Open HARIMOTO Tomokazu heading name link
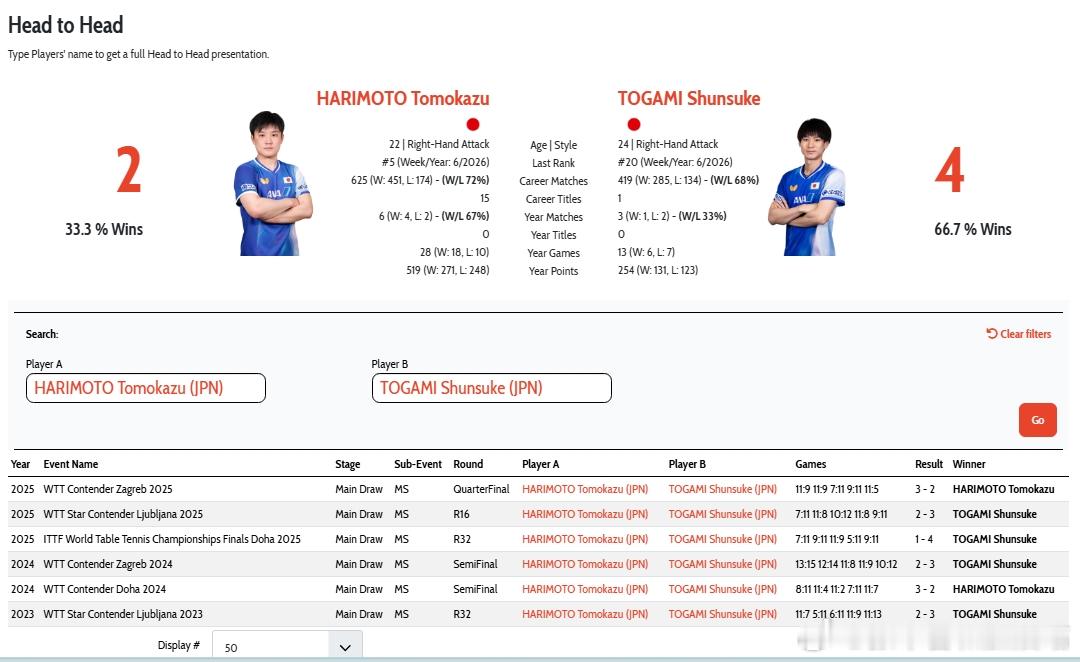Screen dimensions: 1080x662 click(x=403, y=99)
